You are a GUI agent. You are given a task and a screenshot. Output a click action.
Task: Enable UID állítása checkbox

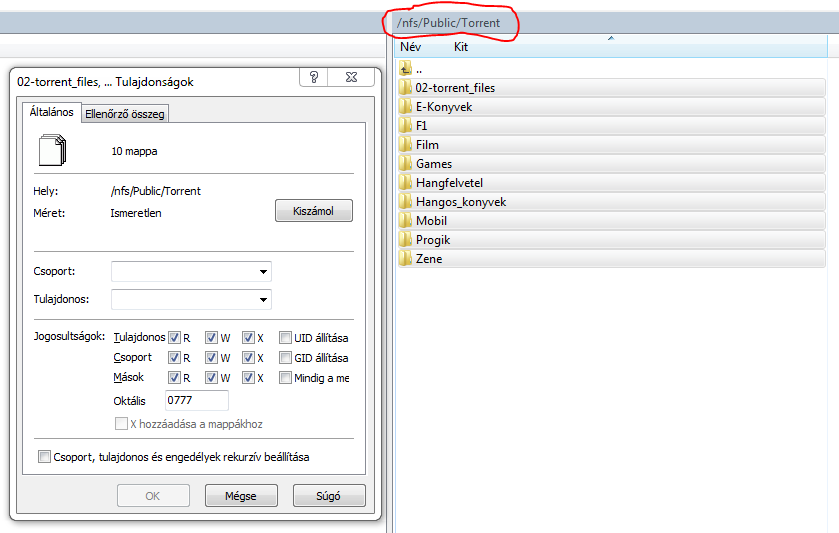pyautogui.click(x=285, y=338)
